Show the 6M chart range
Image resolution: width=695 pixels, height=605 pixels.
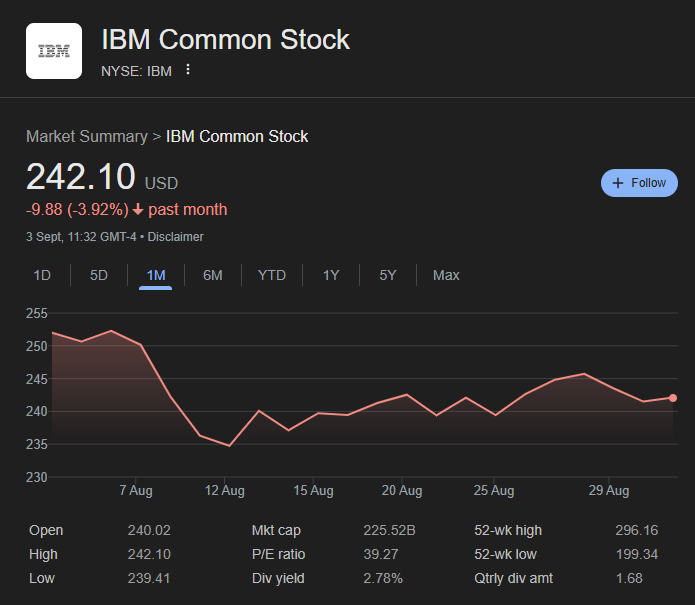pos(213,275)
